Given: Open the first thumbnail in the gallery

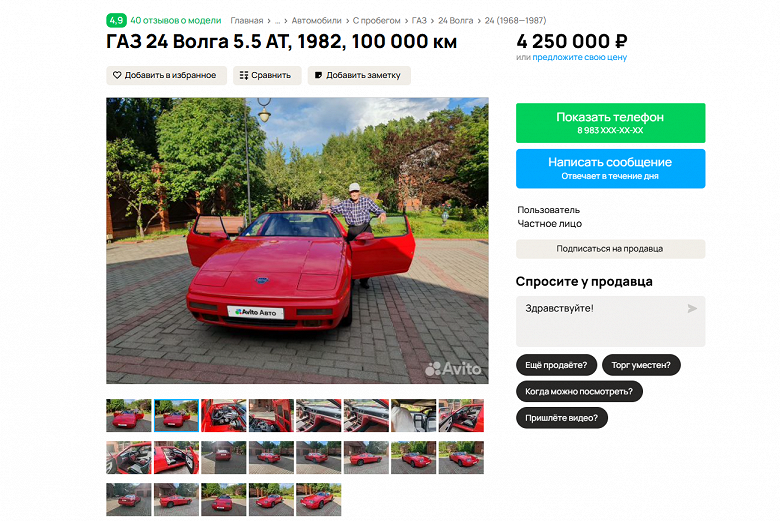Looking at the screenshot, I should click(128, 415).
